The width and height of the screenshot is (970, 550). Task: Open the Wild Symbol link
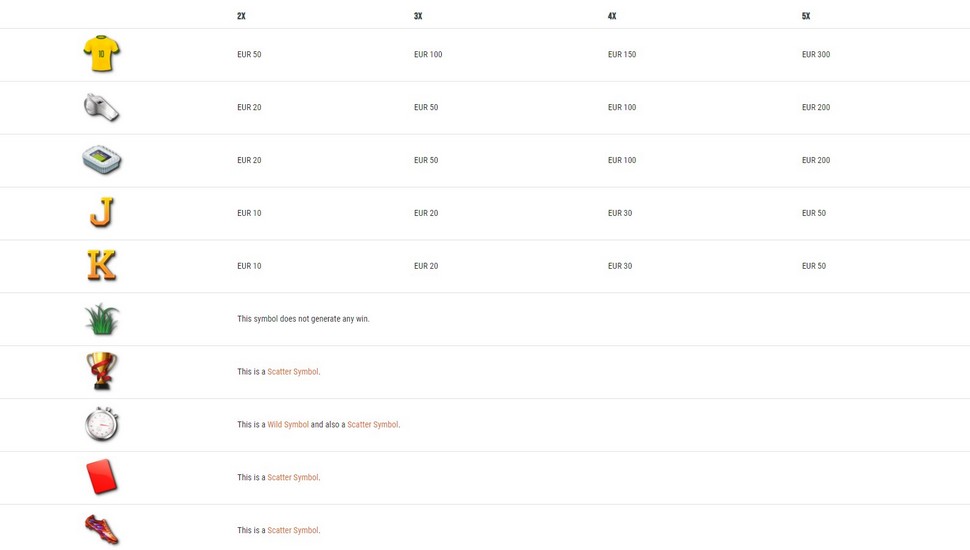288,424
